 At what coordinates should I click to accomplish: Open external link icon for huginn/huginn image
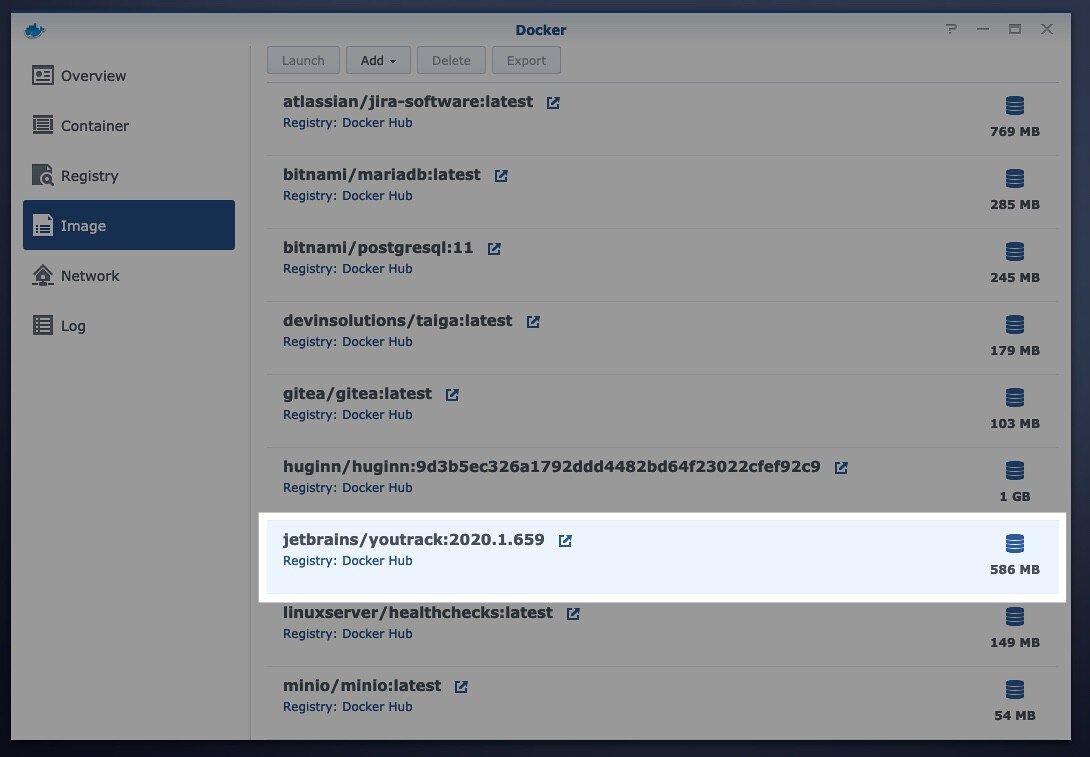840,468
